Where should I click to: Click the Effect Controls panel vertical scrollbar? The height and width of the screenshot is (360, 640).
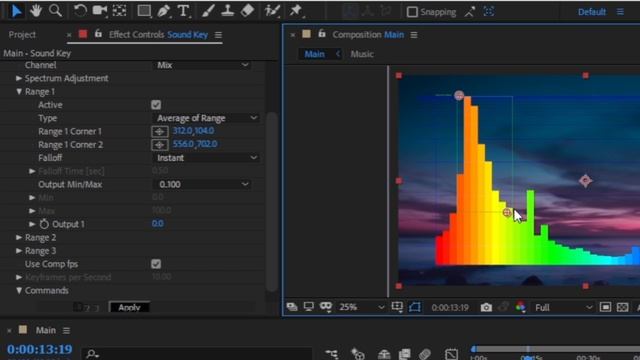271,202
